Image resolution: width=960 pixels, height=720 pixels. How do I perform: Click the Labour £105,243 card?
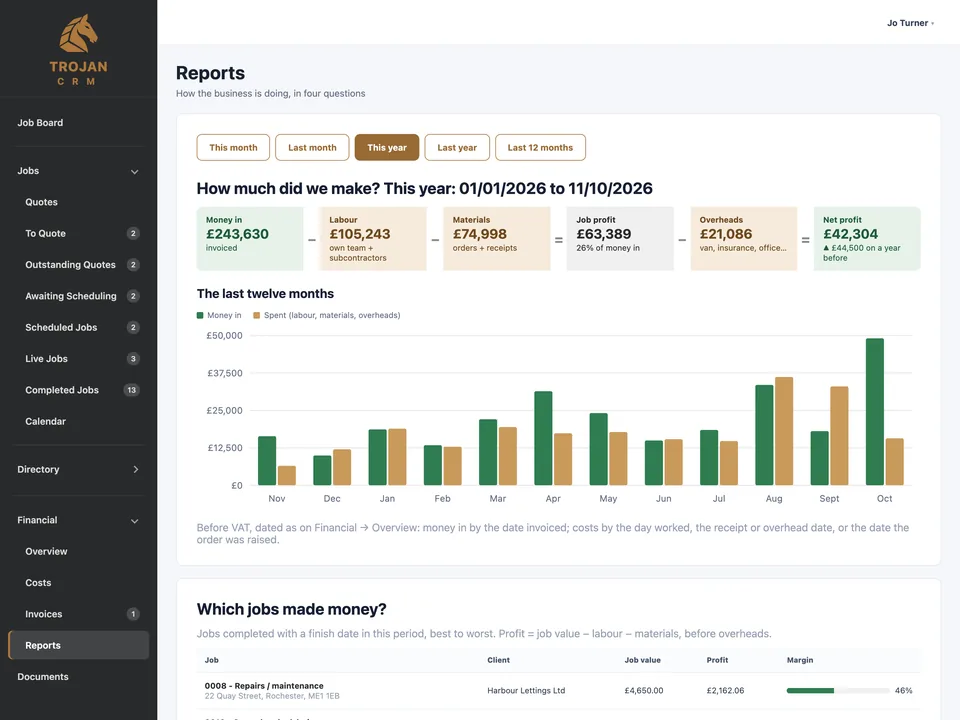pyautogui.click(x=373, y=239)
